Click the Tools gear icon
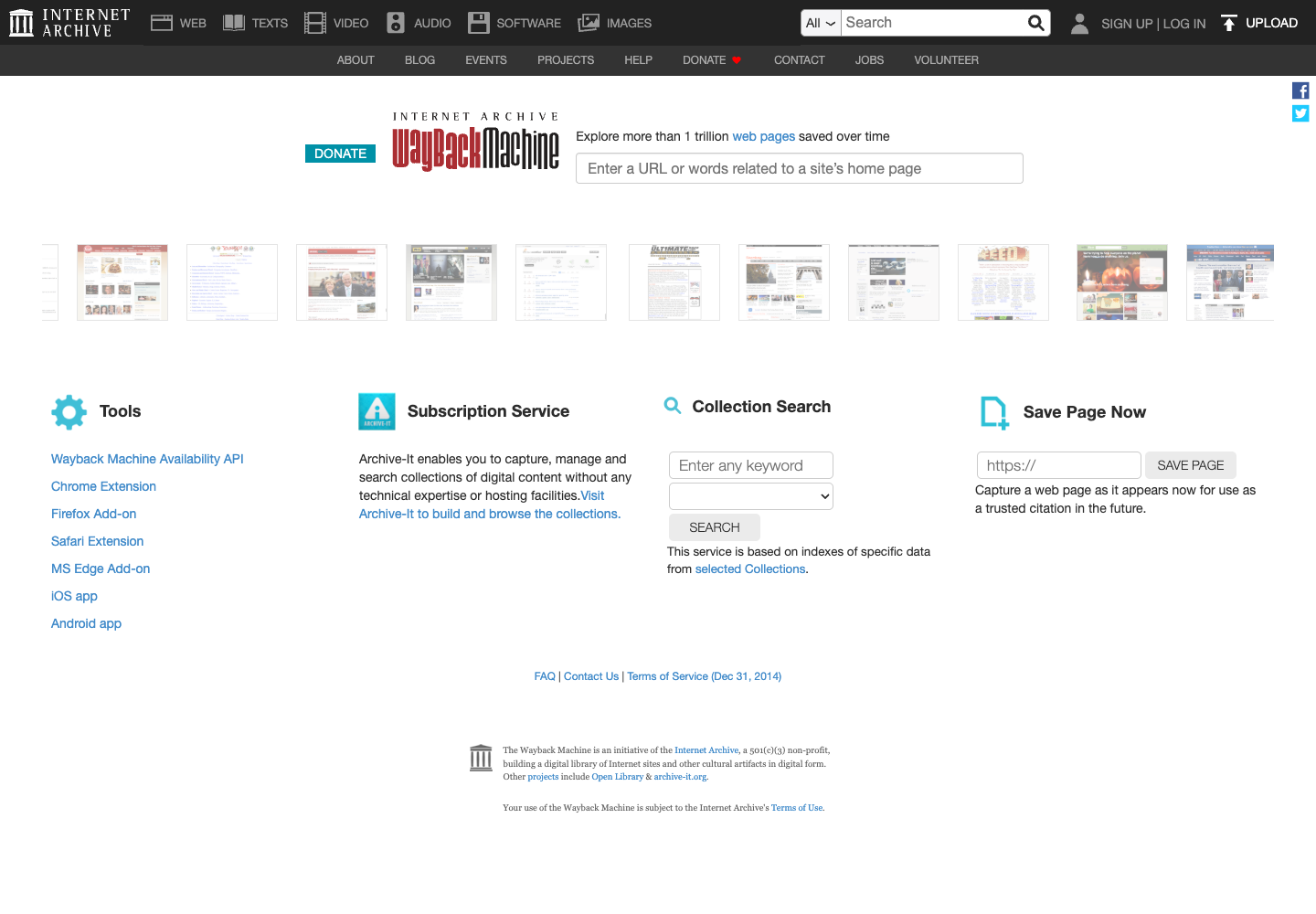The image size is (1316, 914). [69, 412]
